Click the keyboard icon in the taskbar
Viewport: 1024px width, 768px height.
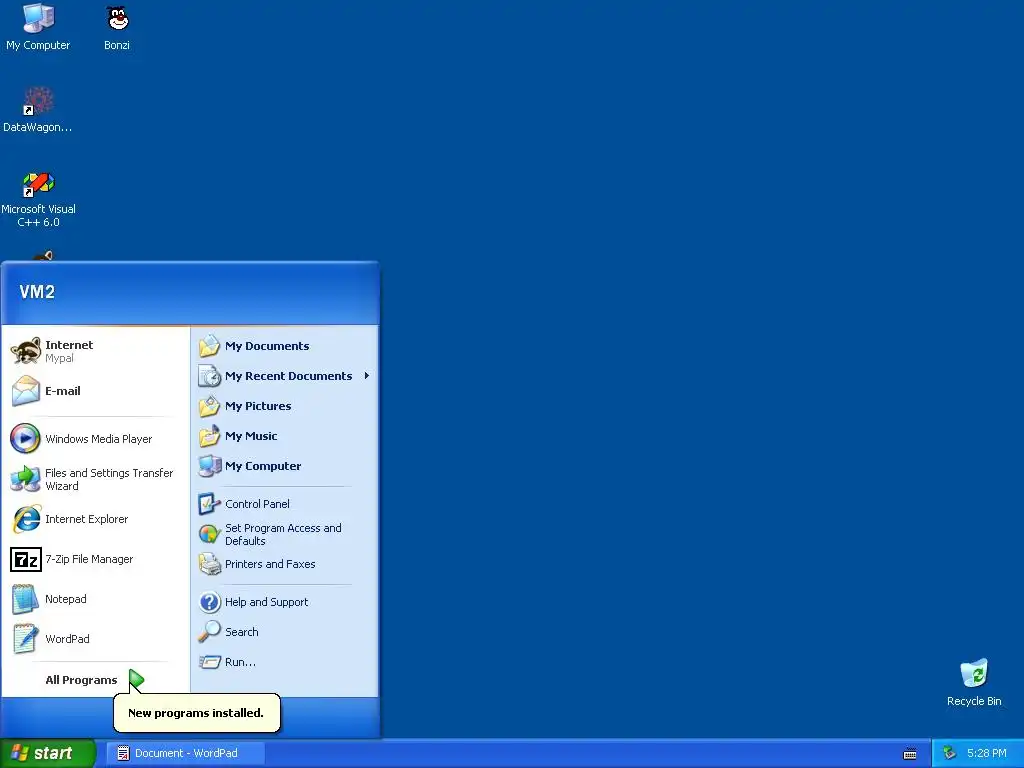point(910,754)
